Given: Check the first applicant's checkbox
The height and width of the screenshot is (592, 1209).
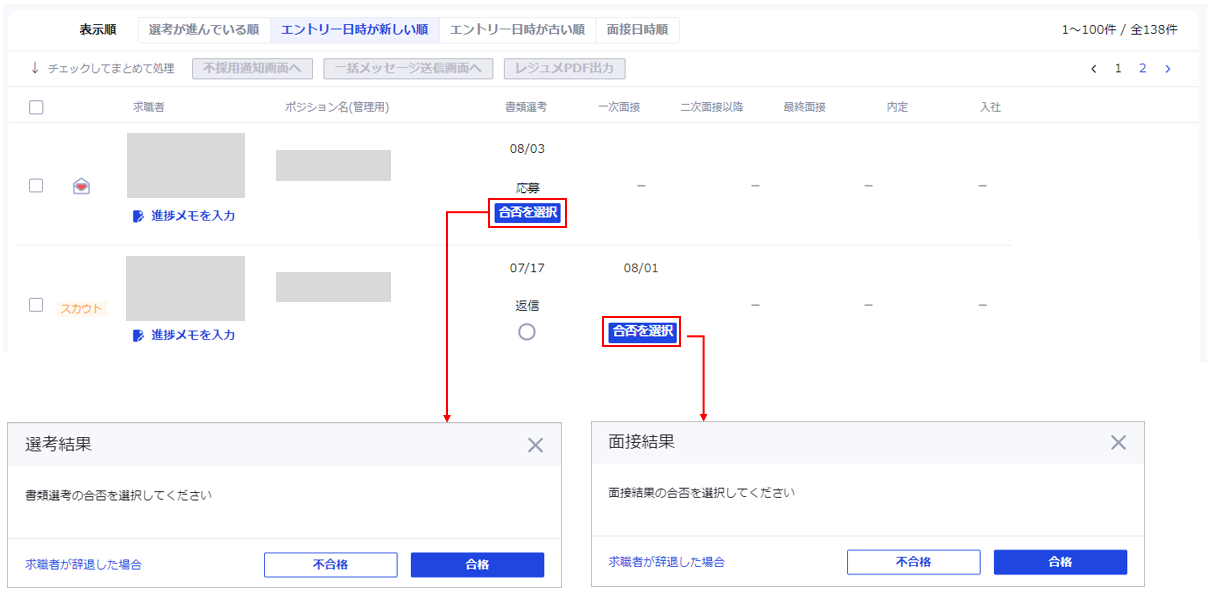Looking at the screenshot, I should [x=36, y=185].
